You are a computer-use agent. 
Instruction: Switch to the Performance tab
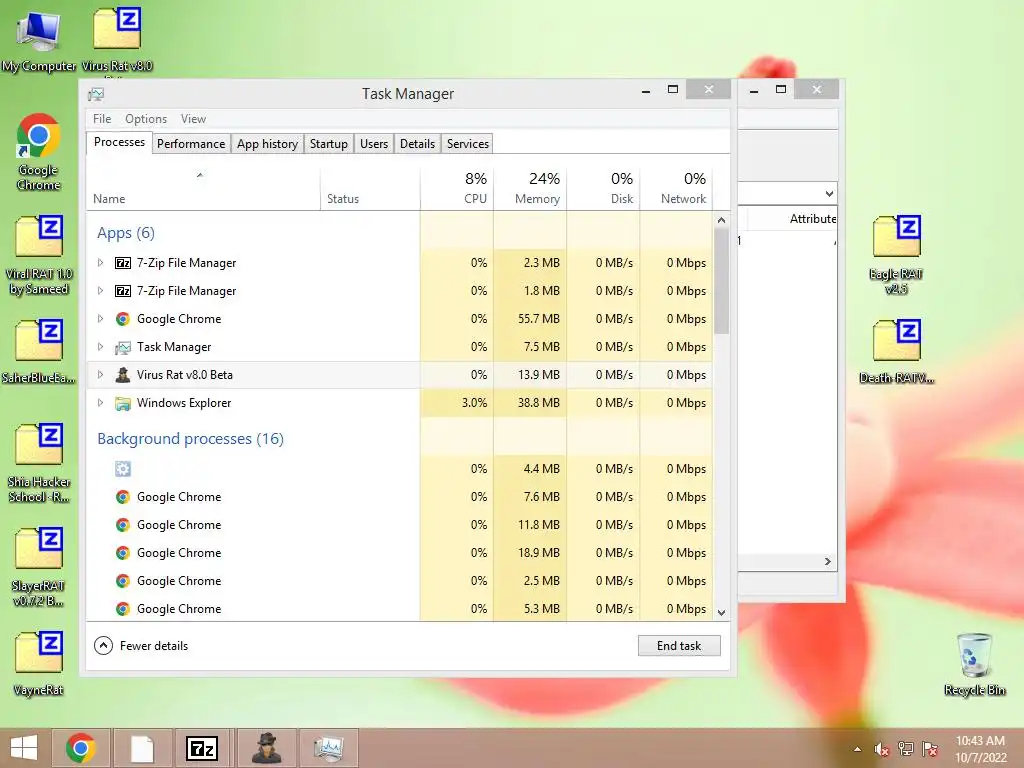[191, 144]
